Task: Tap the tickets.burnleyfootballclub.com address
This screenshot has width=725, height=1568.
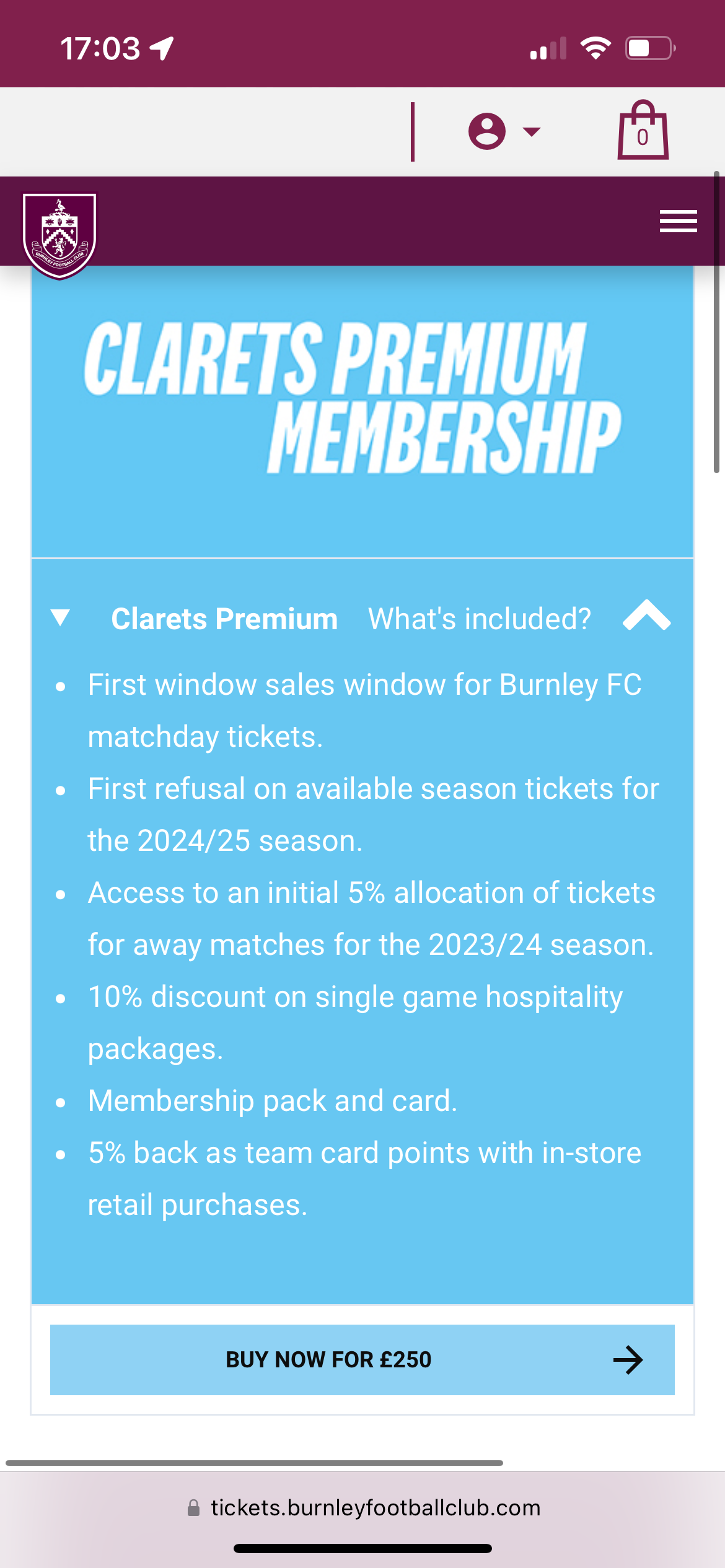Action: pos(376,1508)
